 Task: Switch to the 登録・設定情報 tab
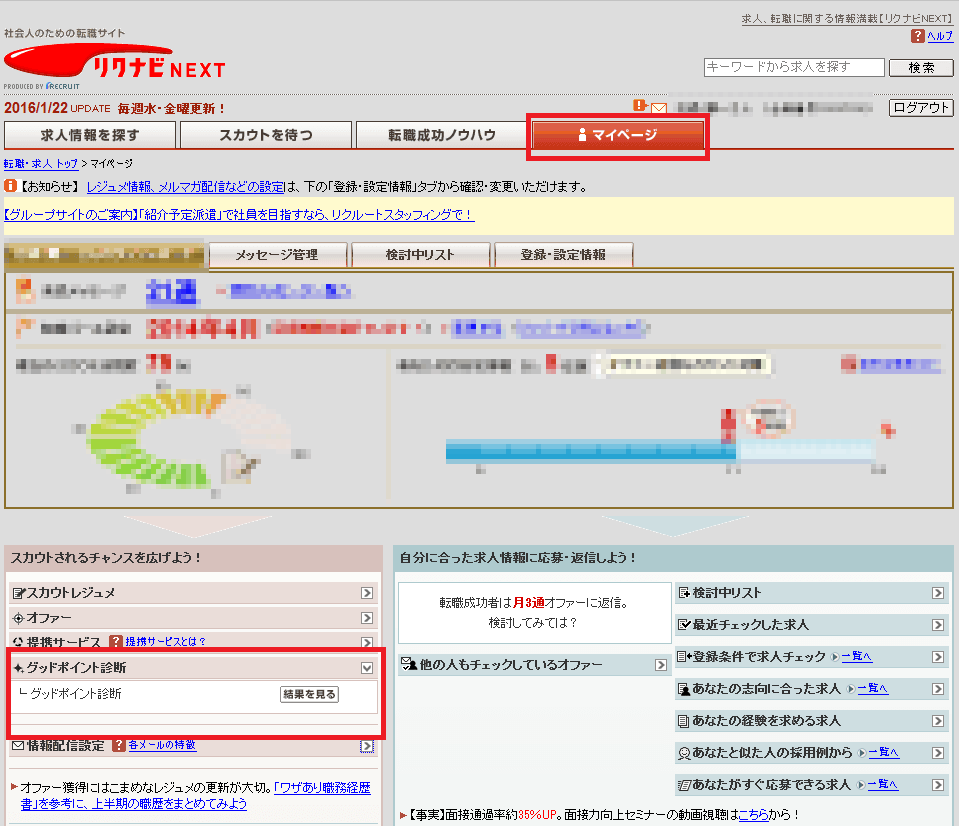click(x=563, y=255)
